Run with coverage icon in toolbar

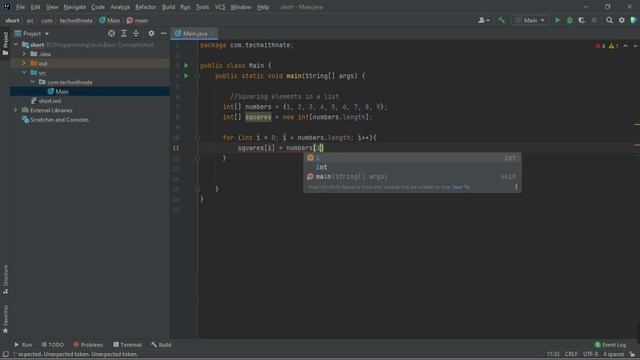pyautogui.click(x=582, y=20)
